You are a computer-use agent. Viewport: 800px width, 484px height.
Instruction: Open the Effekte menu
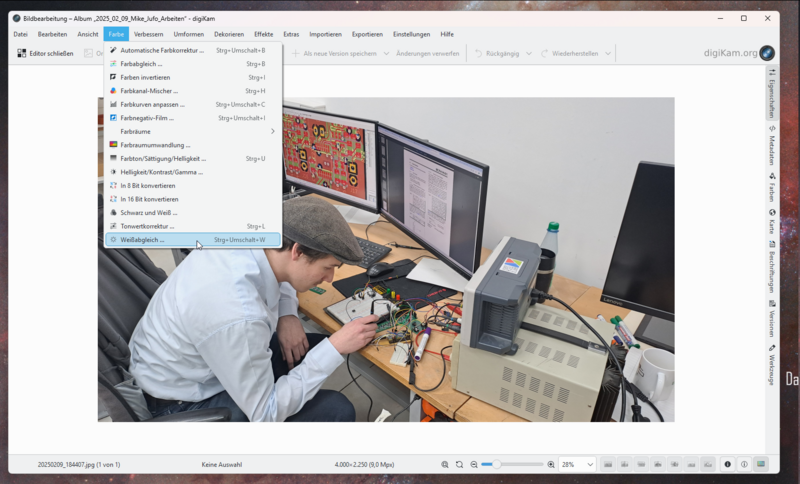point(264,34)
